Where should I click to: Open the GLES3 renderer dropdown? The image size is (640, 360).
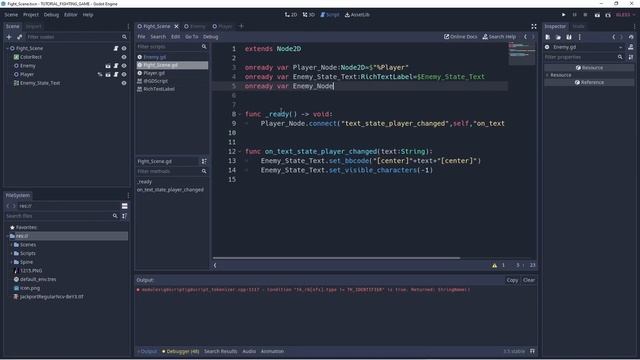(x=625, y=15)
